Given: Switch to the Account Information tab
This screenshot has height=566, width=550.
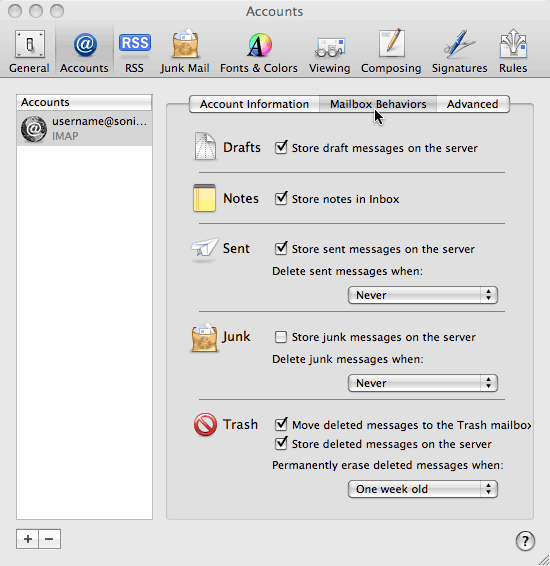Looking at the screenshot, I should pos(254,104).
